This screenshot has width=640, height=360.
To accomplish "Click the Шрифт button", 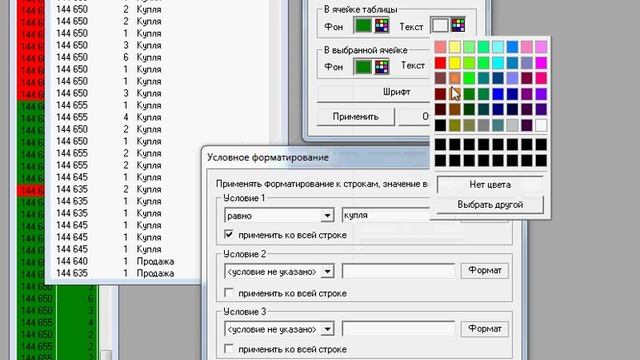I will (x=373, y=92).
